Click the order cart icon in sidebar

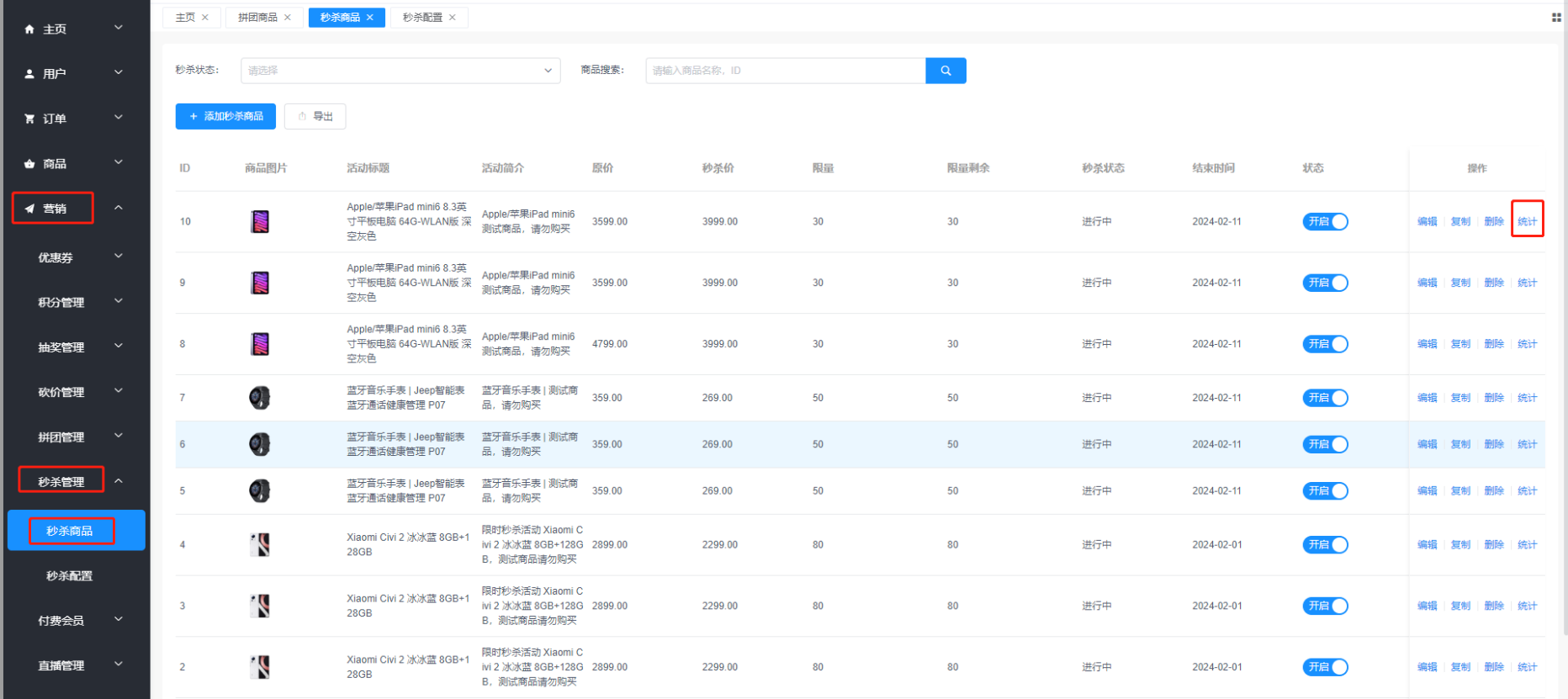tap(29, 119)
